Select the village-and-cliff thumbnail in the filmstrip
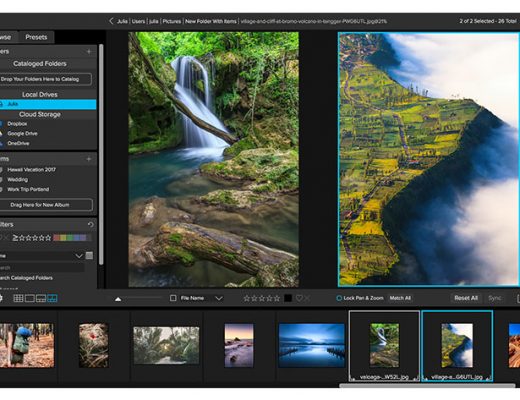This screenshot has height=400, width=520. [x=457, y=345]
